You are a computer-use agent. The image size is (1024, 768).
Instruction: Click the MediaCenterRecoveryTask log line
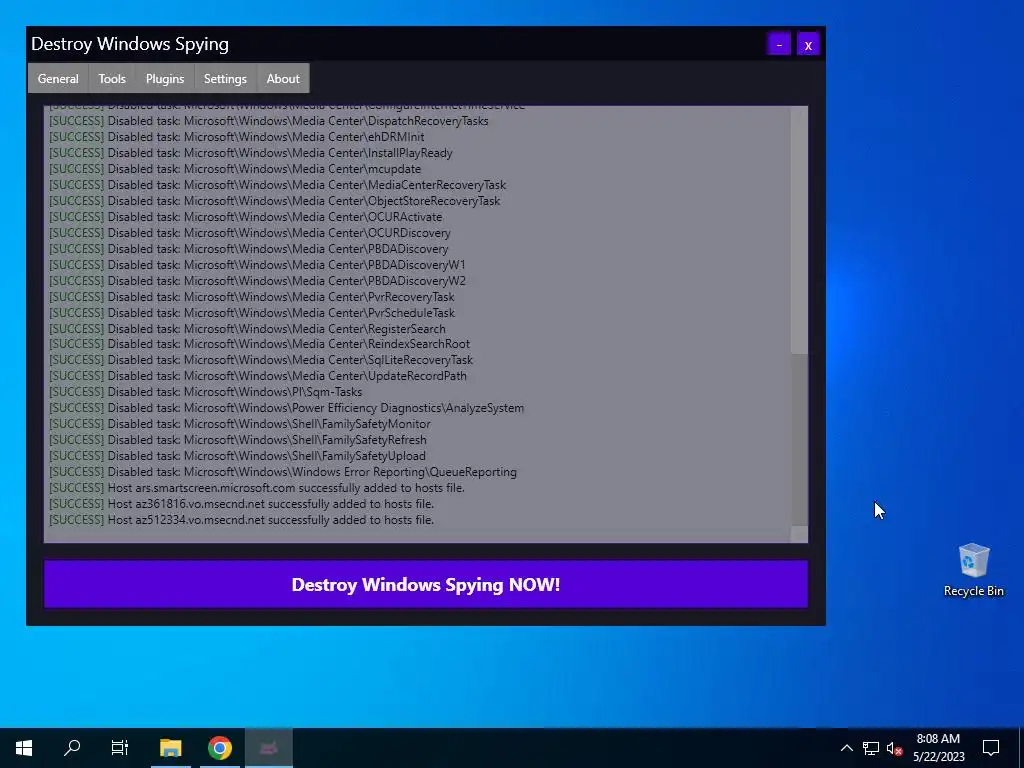click(x=278, y=185)
